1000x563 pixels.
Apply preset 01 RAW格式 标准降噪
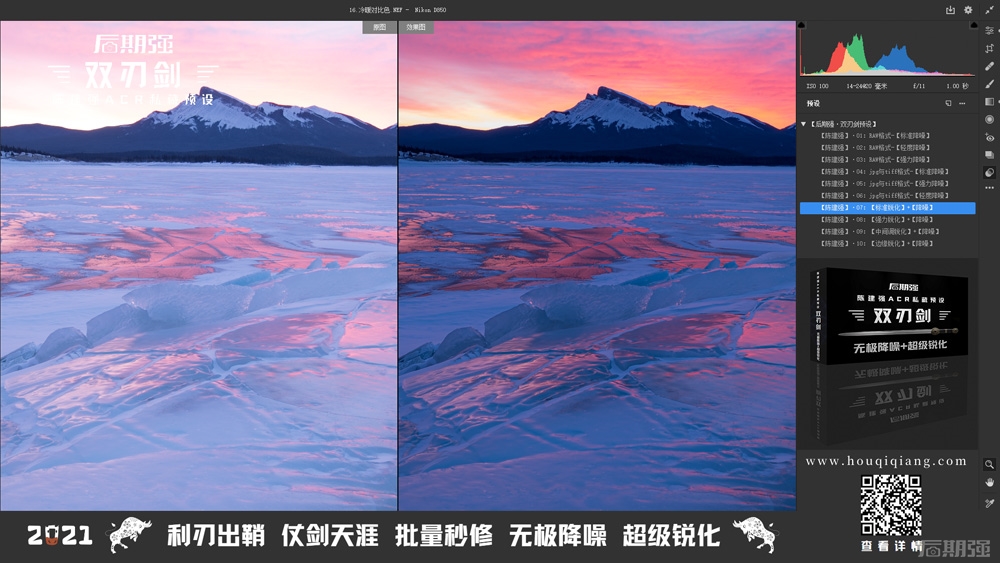point(888,136)
